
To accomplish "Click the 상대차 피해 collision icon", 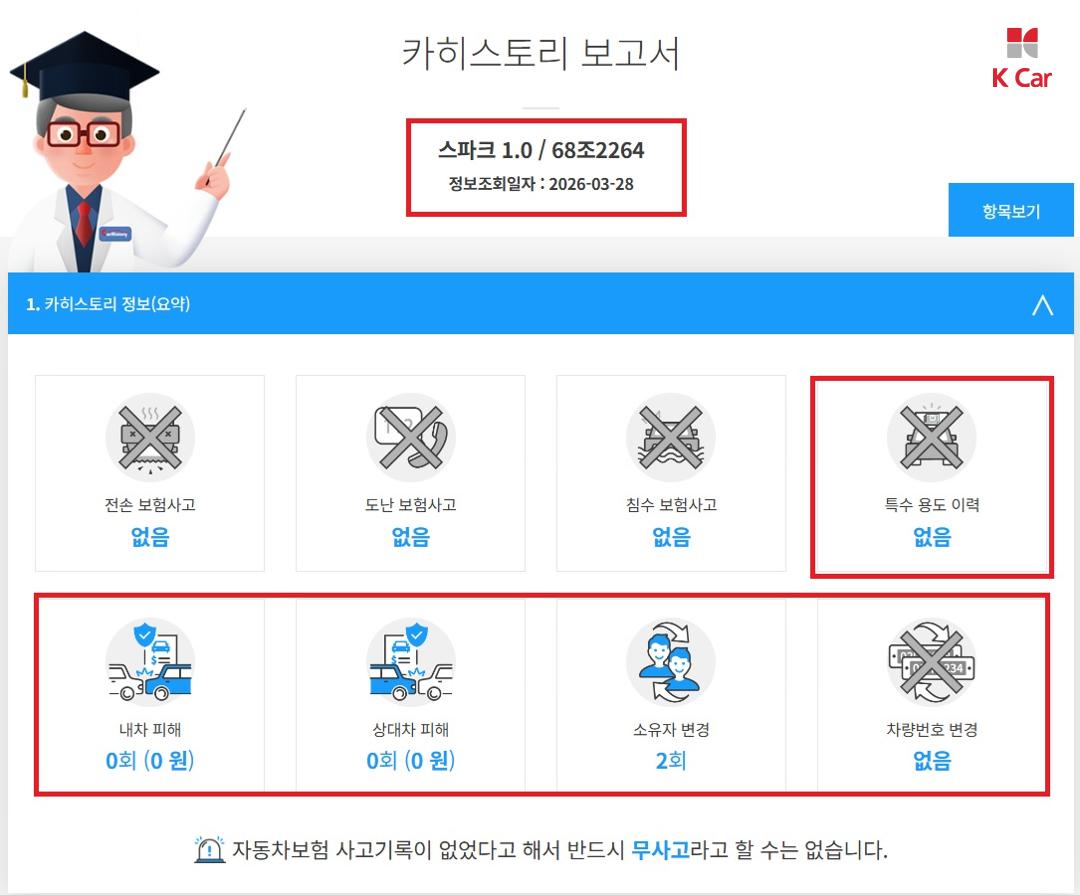I will coord(411,662).
